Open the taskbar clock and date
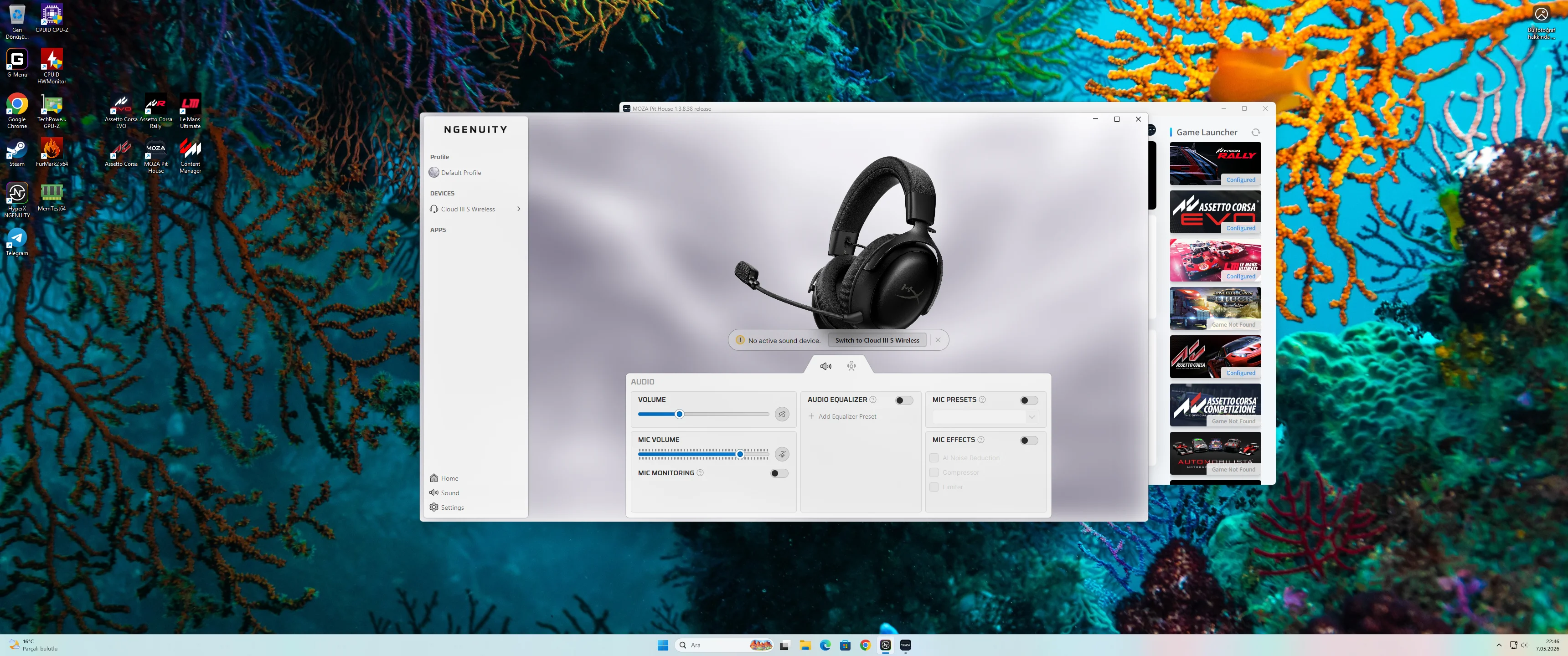The height and width of the screenshot is (656, 1568). (x=1547, y=645)
